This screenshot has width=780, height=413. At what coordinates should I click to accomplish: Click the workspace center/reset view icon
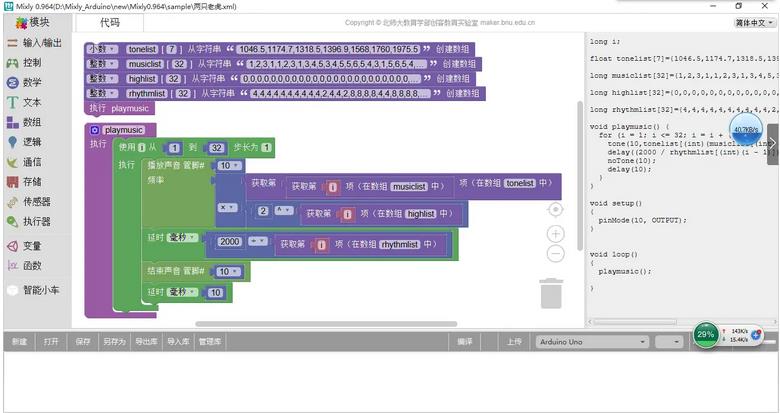pyautogui.click(x=555, y=210)
